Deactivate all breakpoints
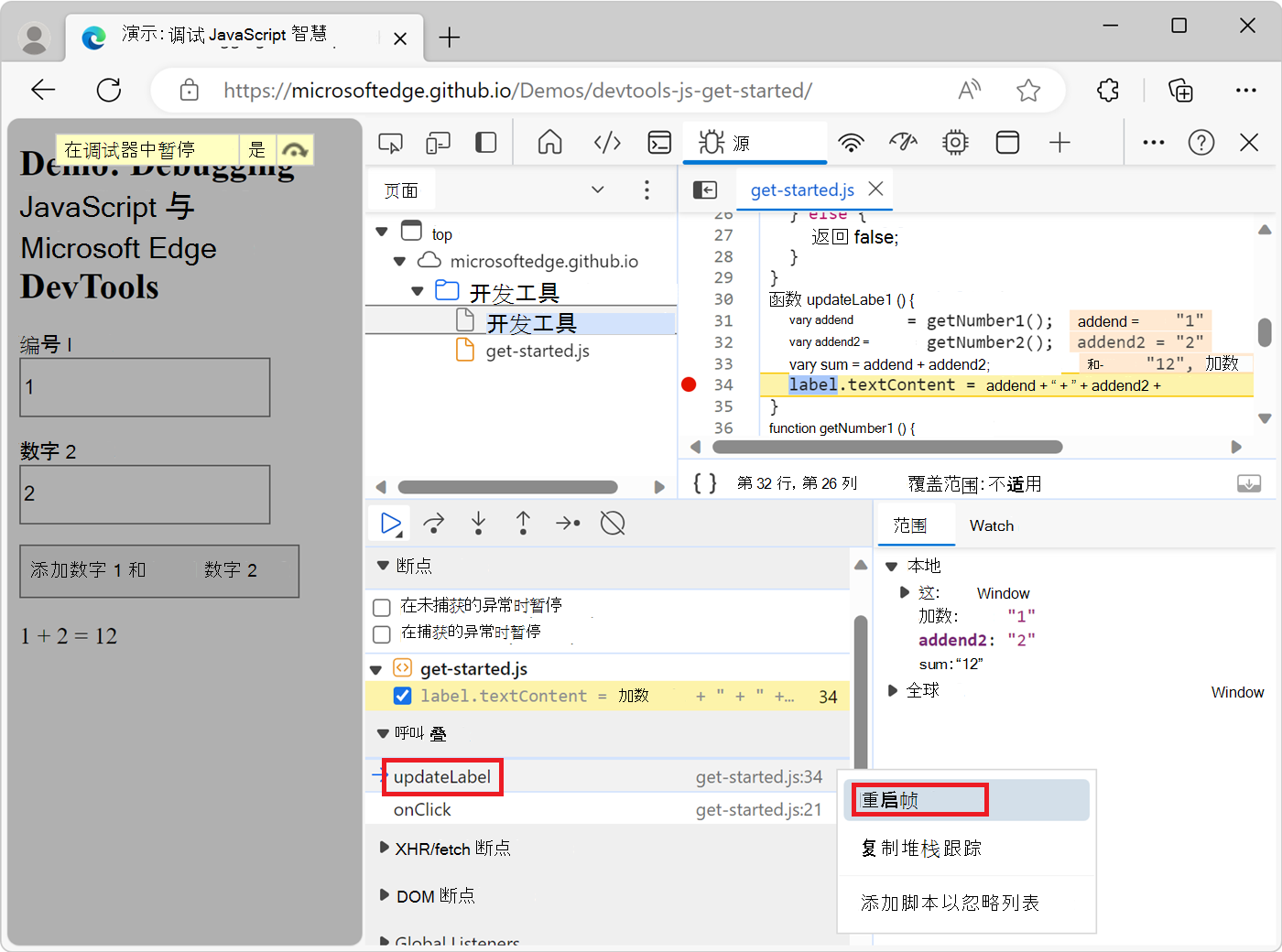The height and width of the screenshot is (952, 1282). pyautogui.click(x=612, y=523)
